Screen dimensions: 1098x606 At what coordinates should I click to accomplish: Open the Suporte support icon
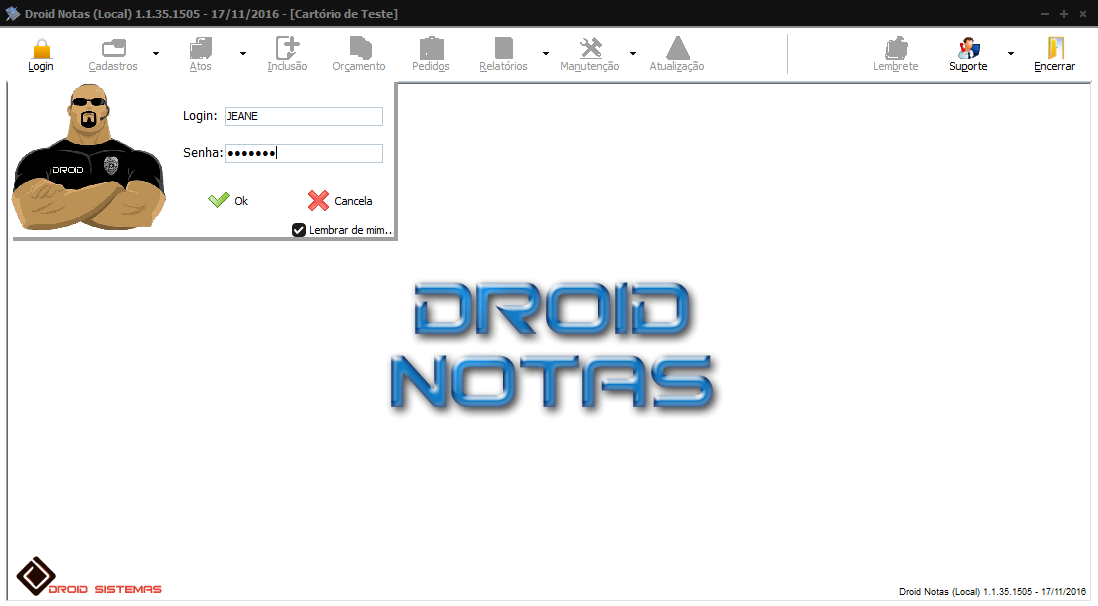pos(968,48)
